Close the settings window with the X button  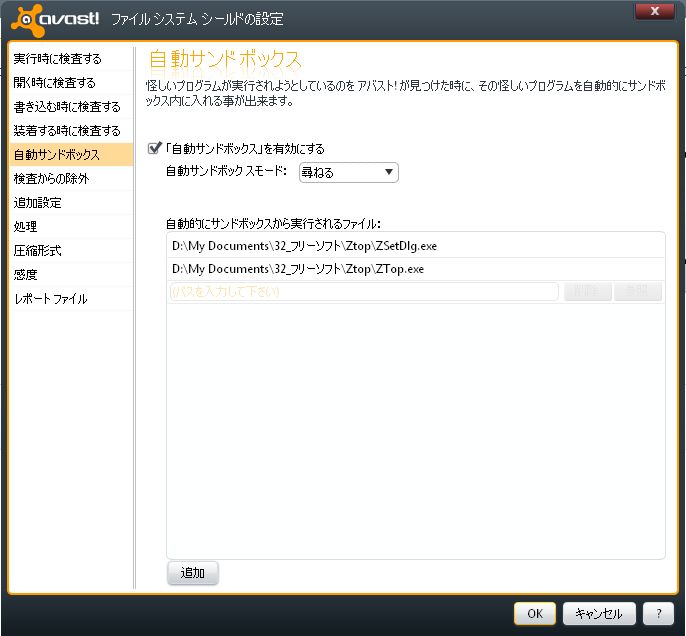654,12
